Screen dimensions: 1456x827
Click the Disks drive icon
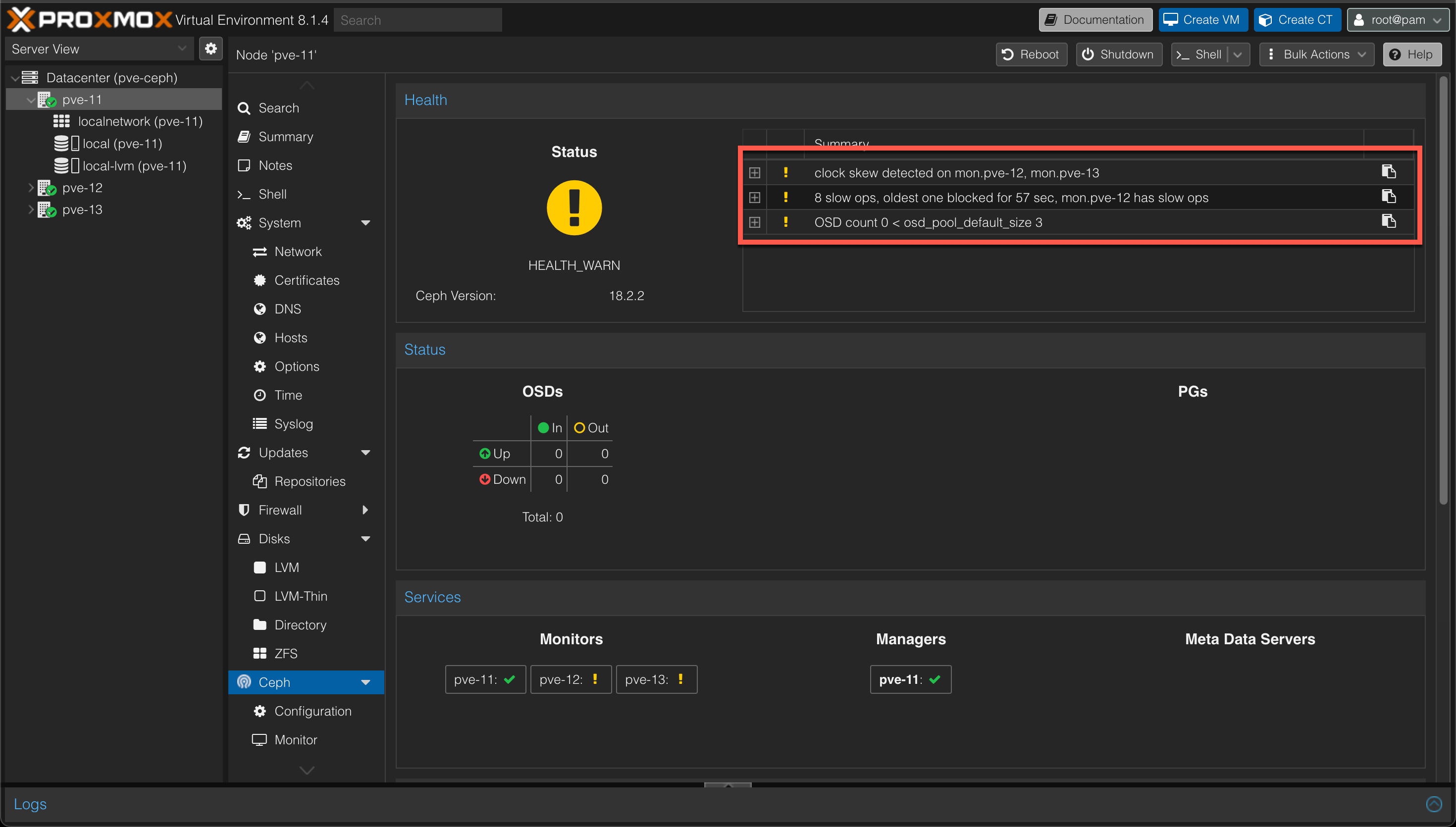244,538
